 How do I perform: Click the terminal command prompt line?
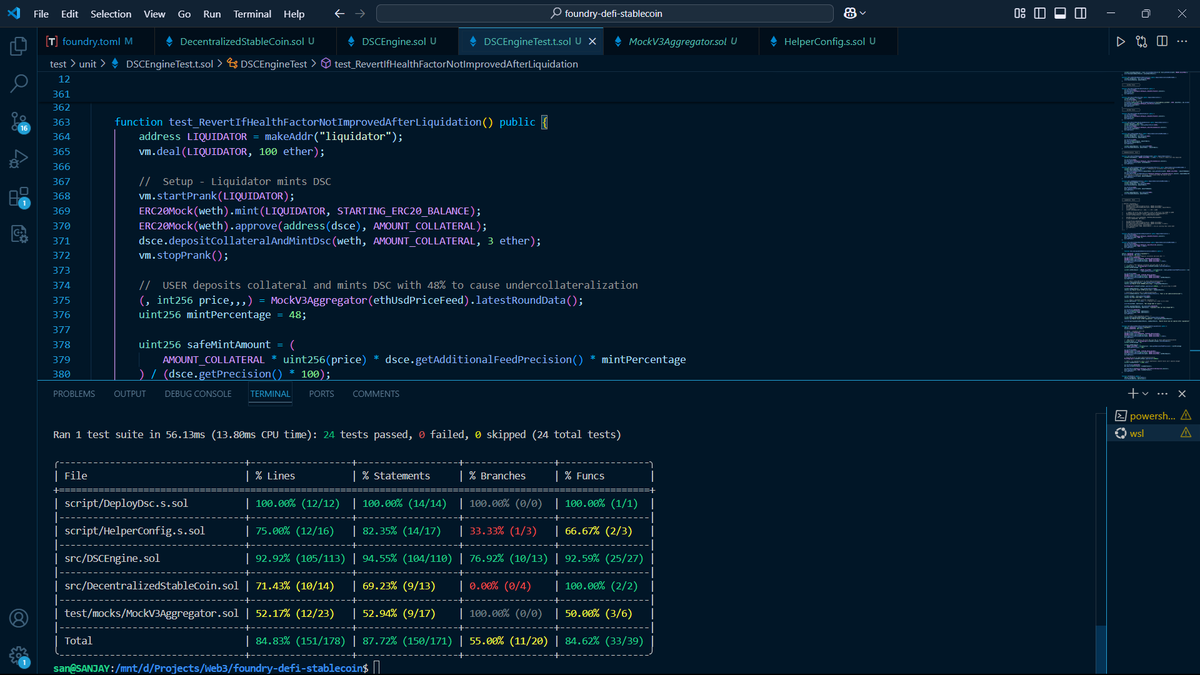point(215,666)
